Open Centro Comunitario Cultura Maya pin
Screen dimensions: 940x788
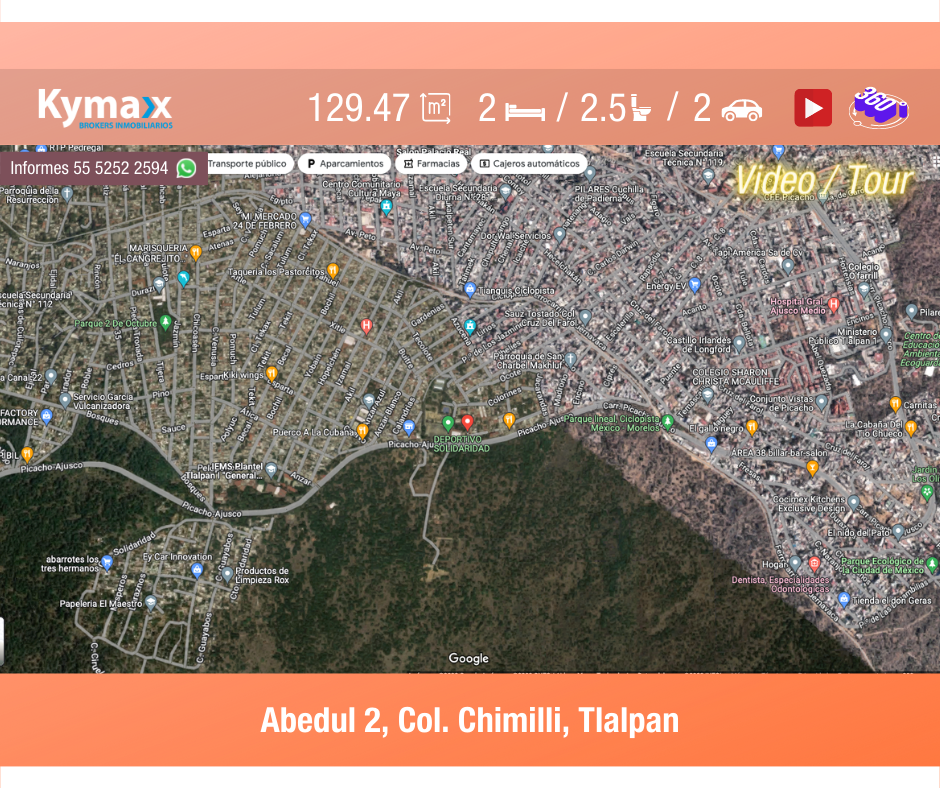point(387,207)
